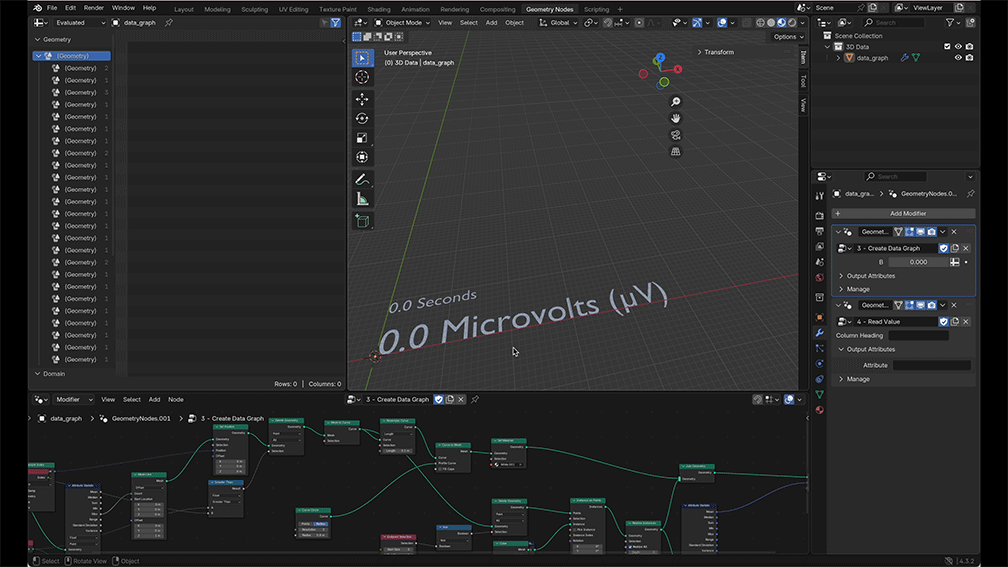
Task: Open the View Layer properties tab icon
Action: click(x=820, y=246)
